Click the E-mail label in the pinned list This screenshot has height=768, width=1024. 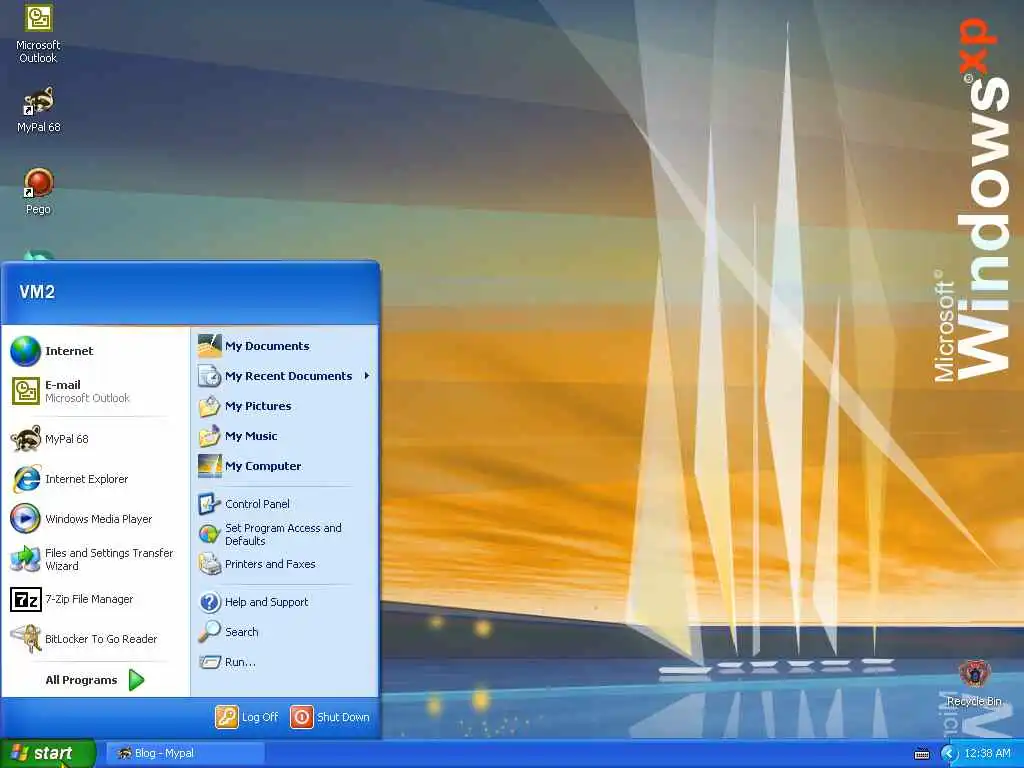pyautogui.click(x=63, y=385)
